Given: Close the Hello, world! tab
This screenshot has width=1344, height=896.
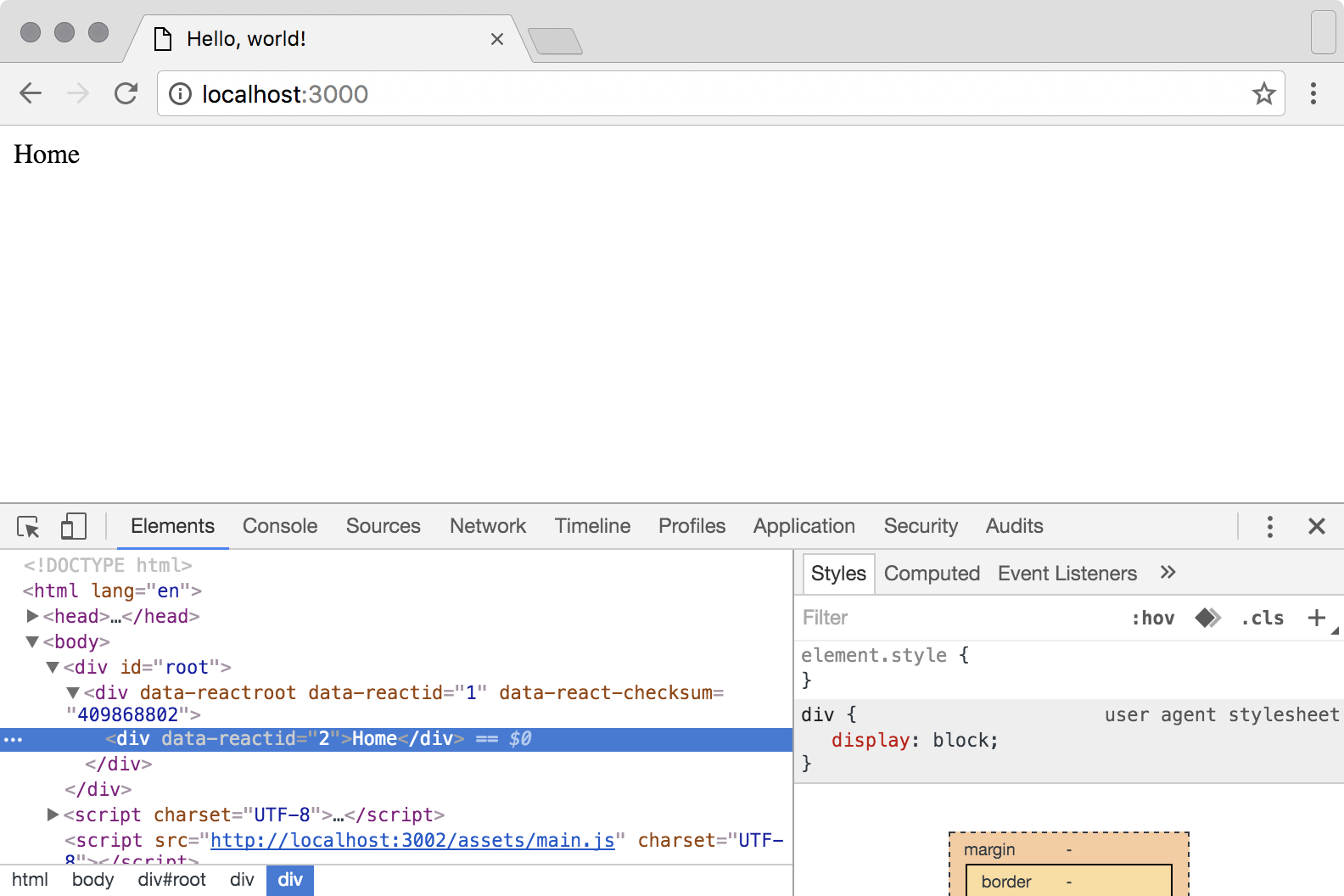Looking at the screenshot, I should point(497,39).
